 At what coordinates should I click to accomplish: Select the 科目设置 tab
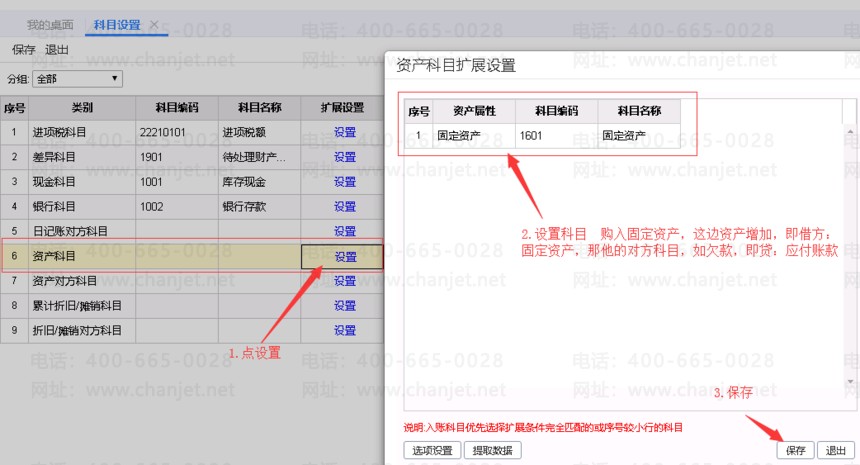click(x=117, y=25)
